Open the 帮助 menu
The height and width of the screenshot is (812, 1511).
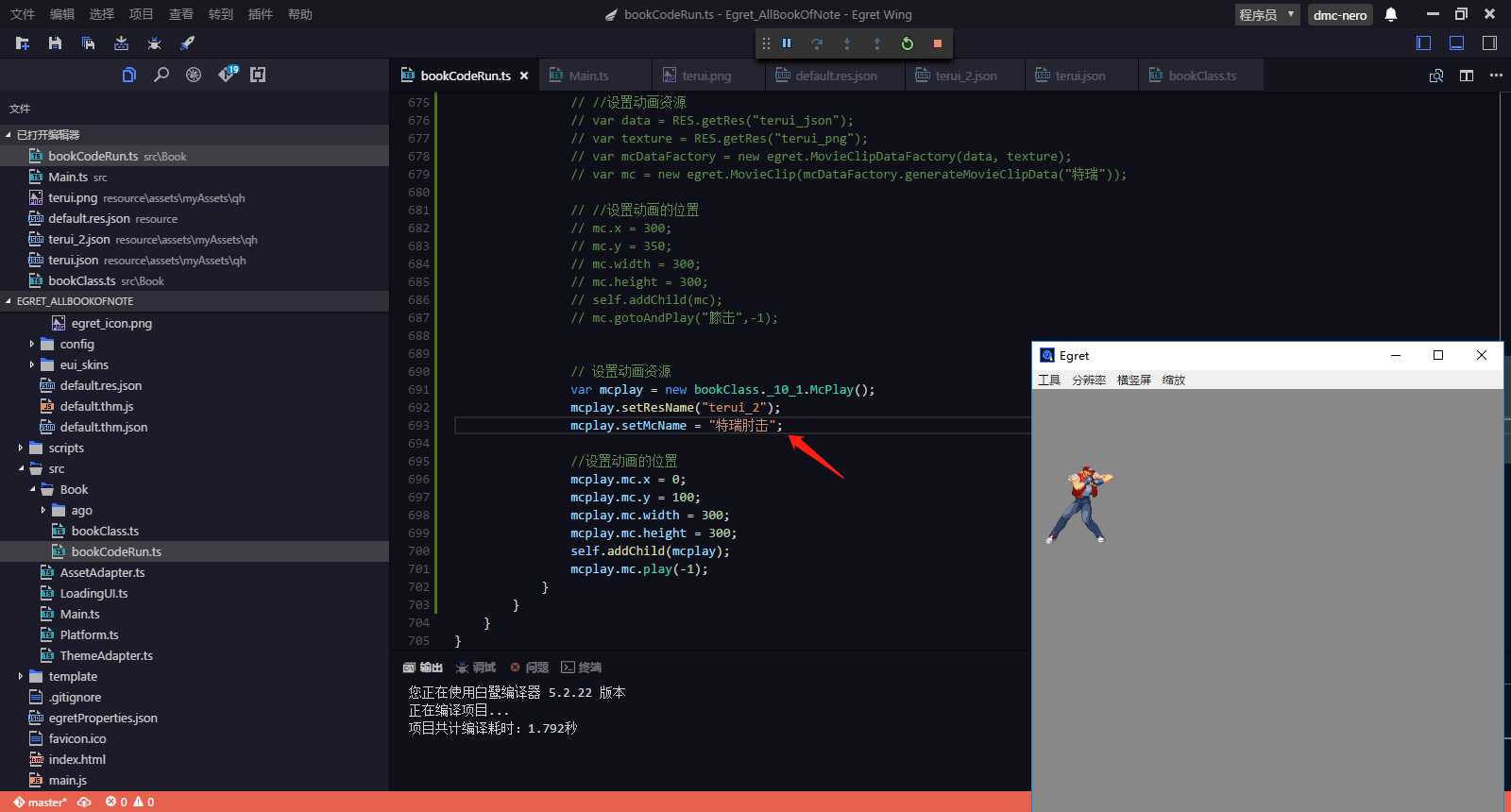pyautogui.click(x=299, y=14)
